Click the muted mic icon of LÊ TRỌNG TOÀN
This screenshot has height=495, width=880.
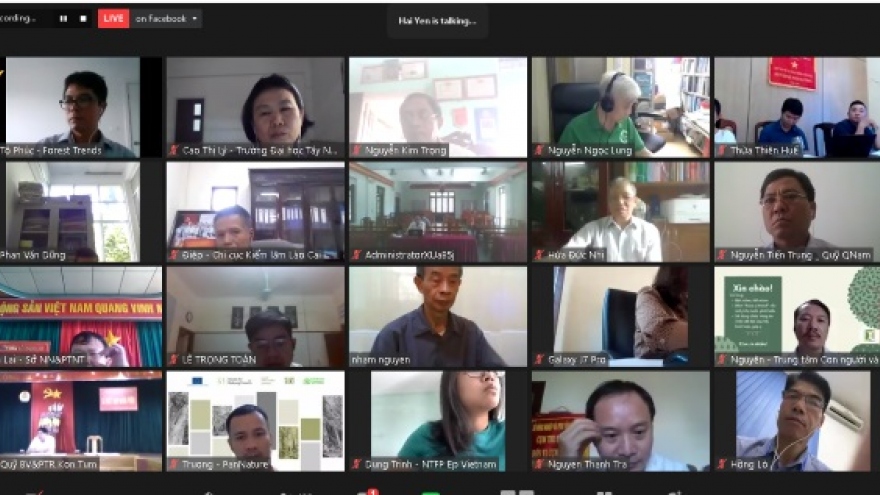174,359
